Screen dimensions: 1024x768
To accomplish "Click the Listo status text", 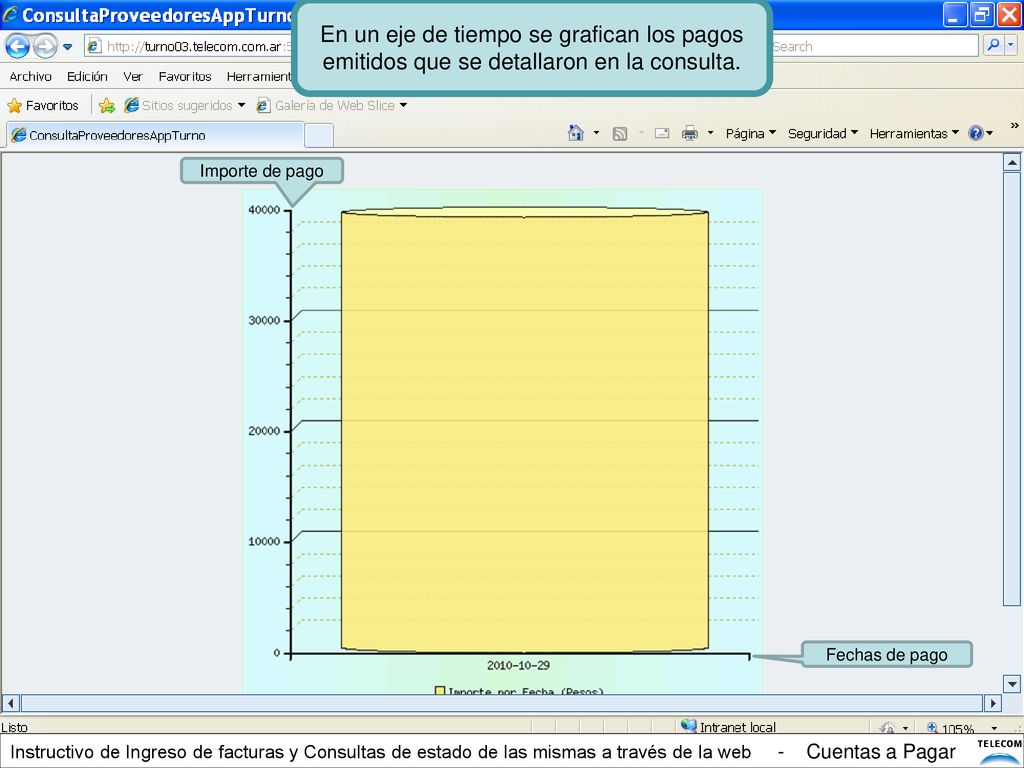I will point(14,727).
